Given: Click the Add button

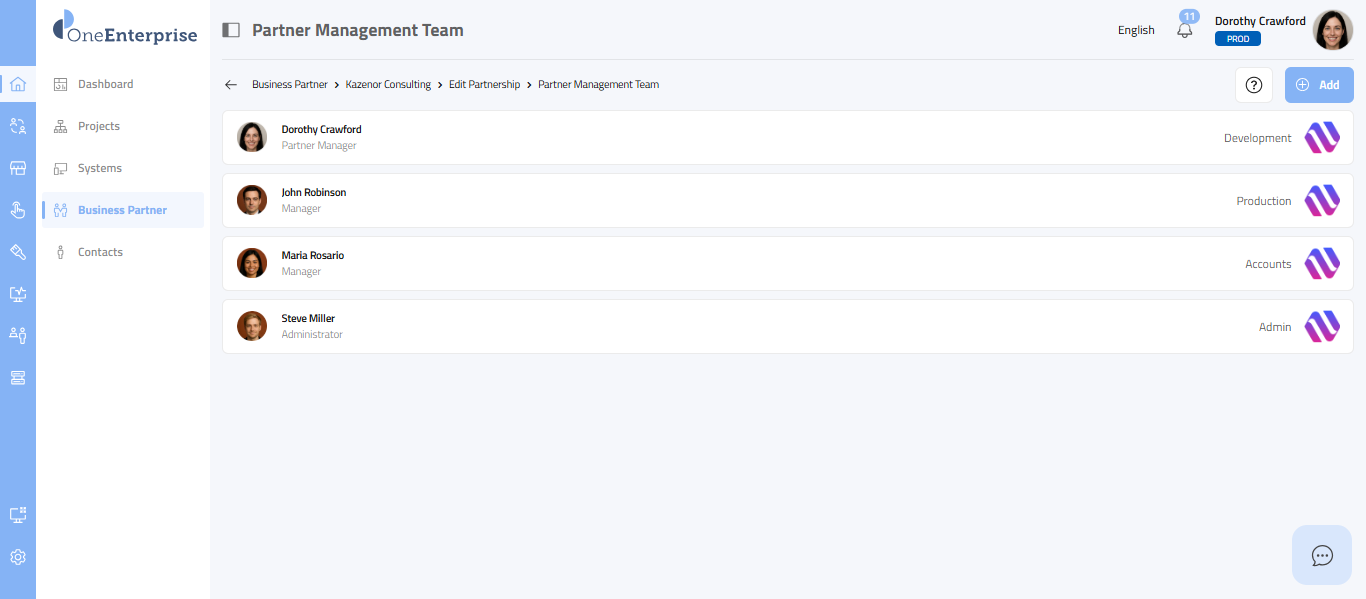Looking at the screenshot, I should [1318, 85].
